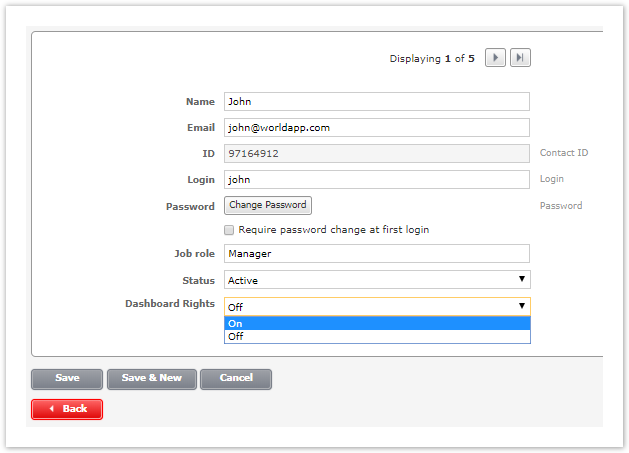
Task: Click the Contact ID hint text
Action: click(564, 154)
